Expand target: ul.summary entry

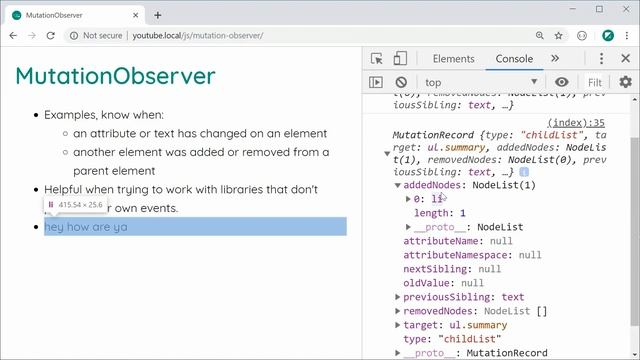(x=397, y=325)
